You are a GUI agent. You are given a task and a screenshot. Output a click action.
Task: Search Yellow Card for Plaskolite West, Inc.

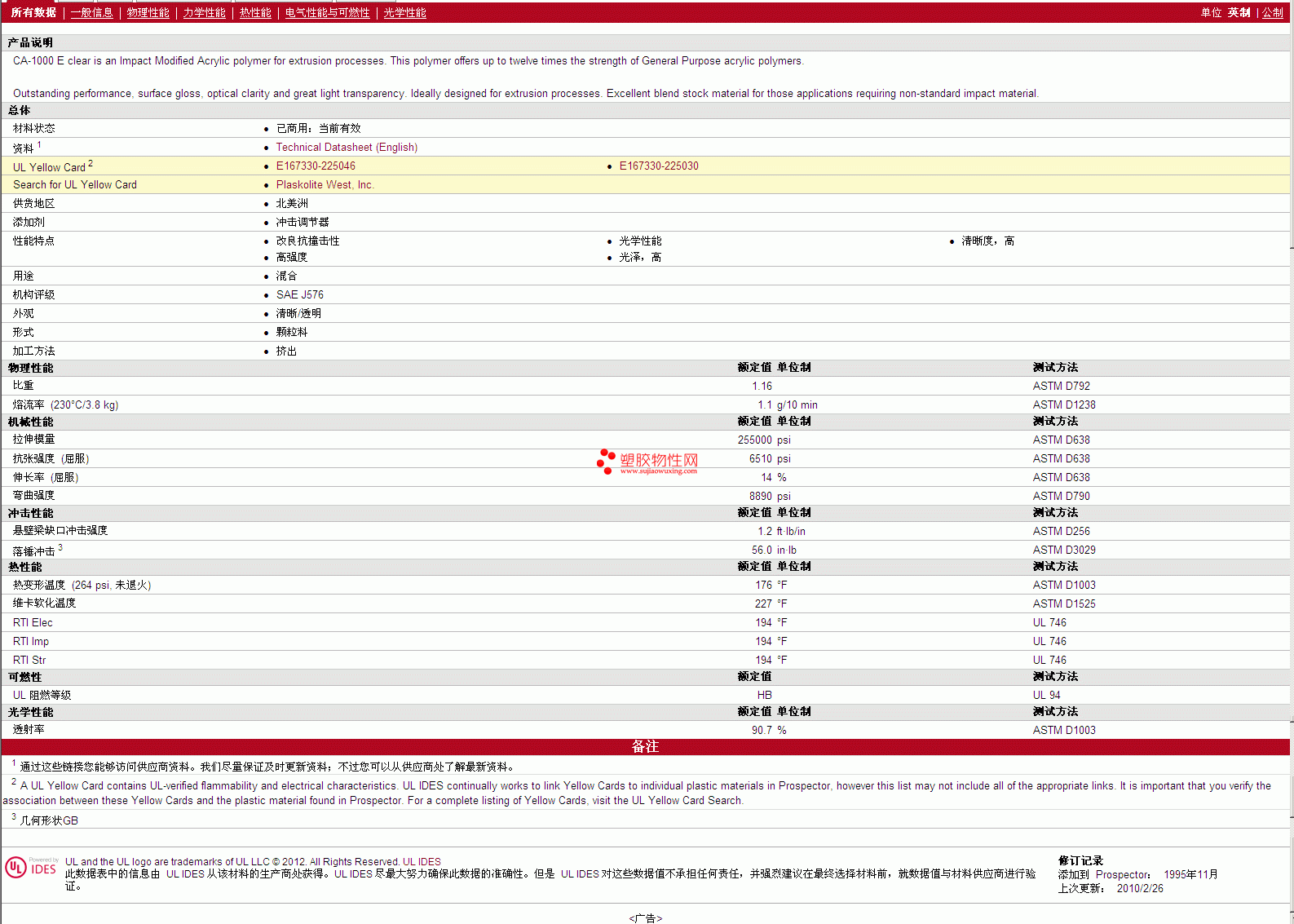(325, 184)
